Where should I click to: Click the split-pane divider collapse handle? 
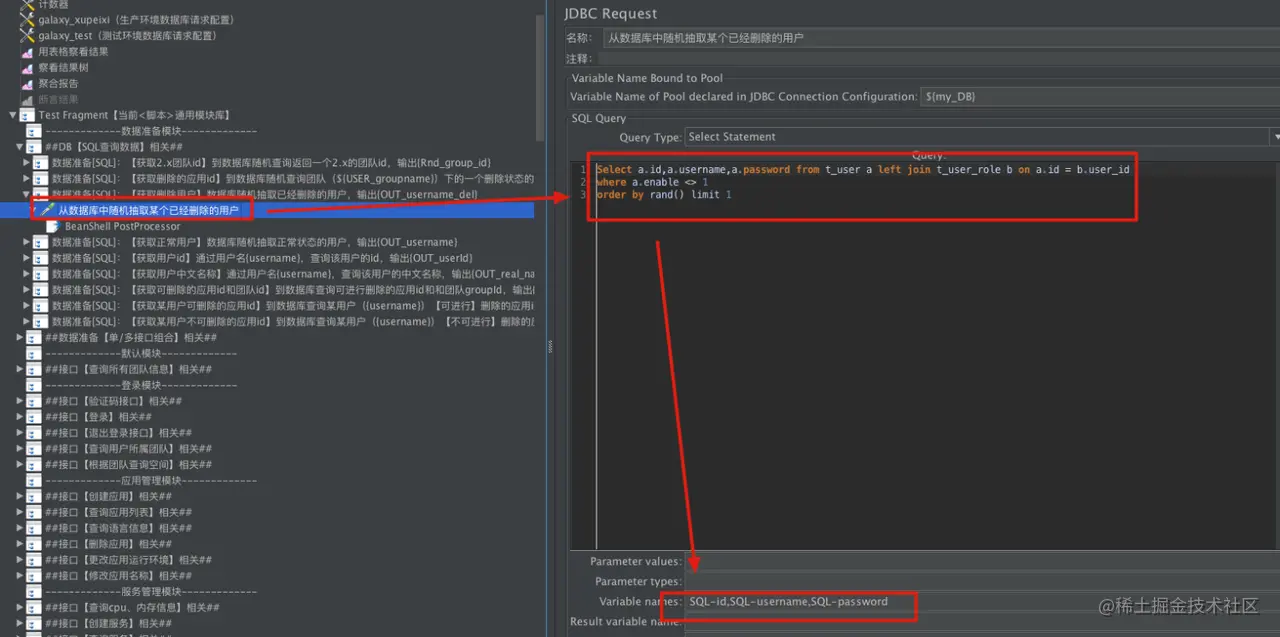549,345
